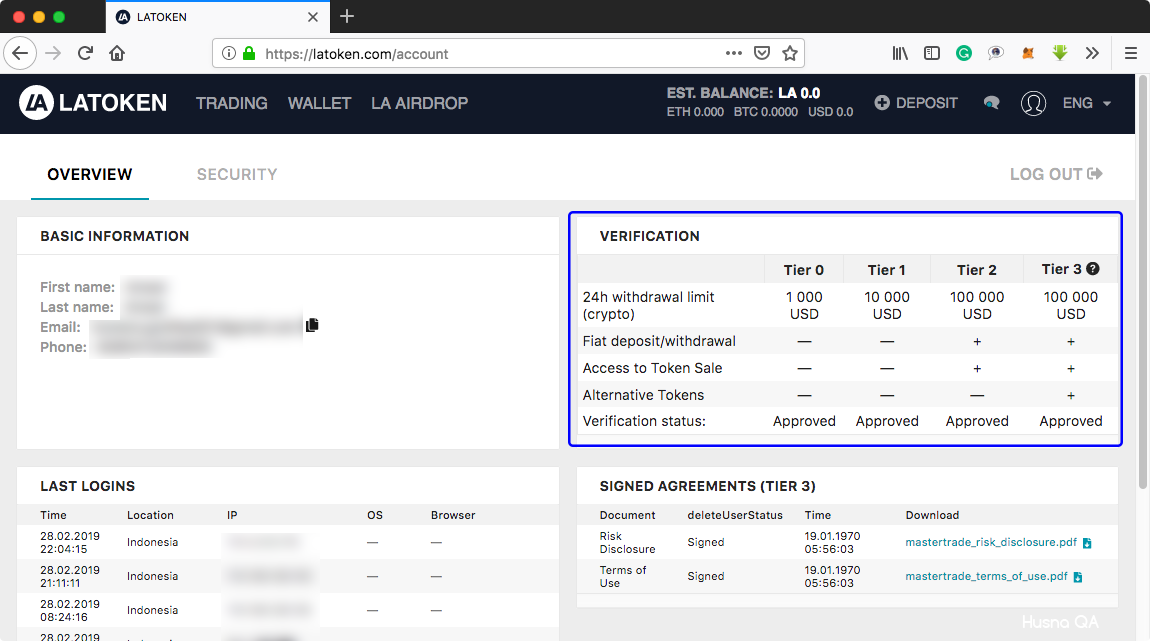
Task: Click the LAST LOGINS heading
Action: pos(88,486)
